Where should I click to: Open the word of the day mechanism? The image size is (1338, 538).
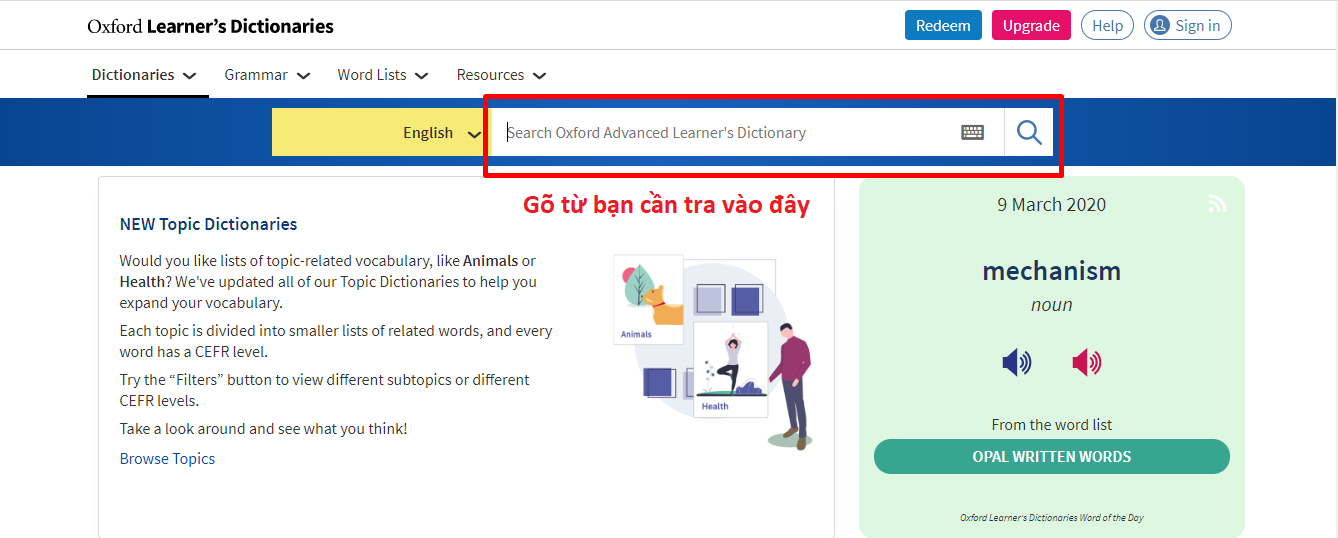pyautogui.click(x=1051, y=271)
